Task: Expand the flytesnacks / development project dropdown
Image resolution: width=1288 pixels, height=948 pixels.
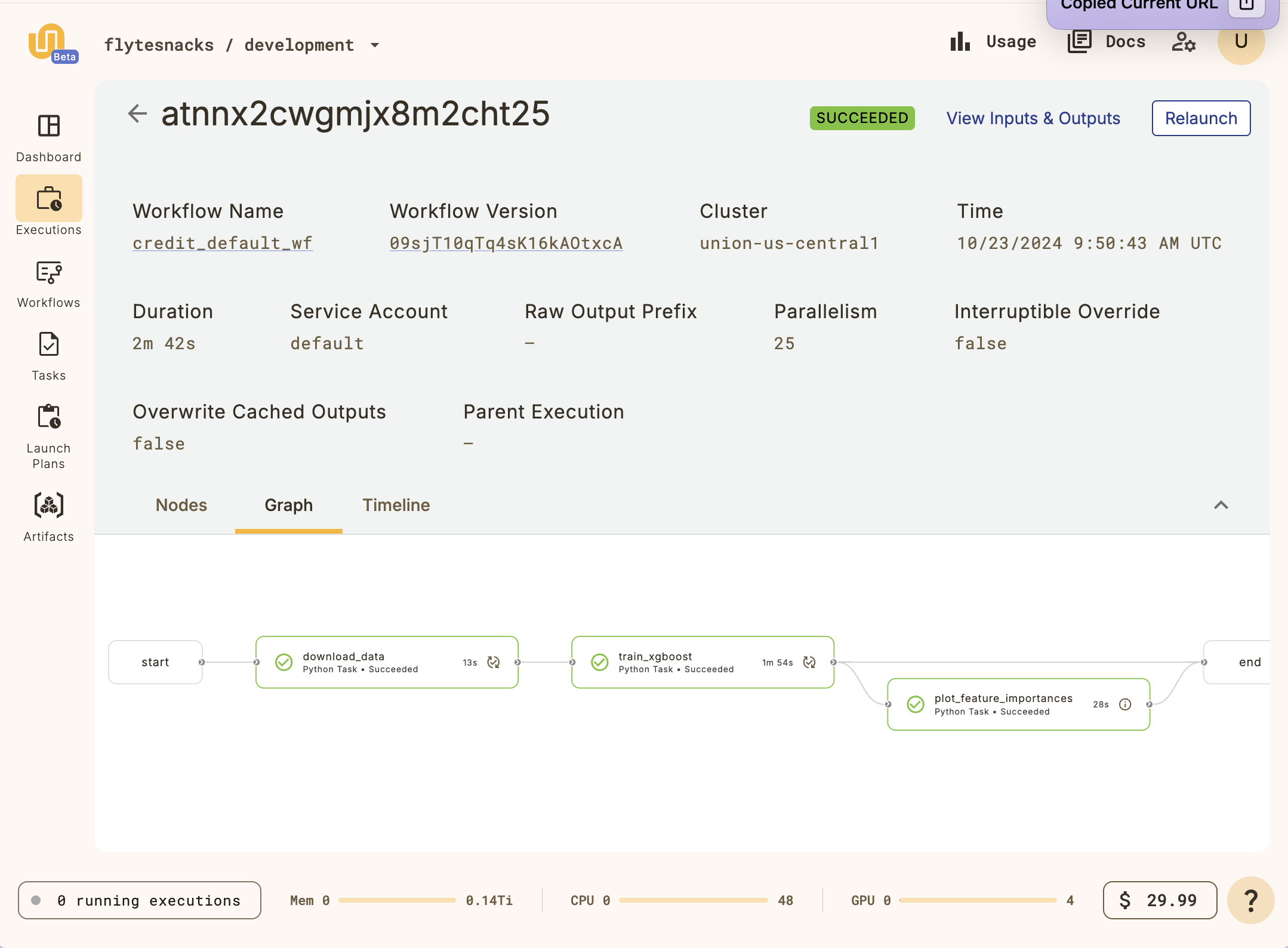Action: point(375,45)
